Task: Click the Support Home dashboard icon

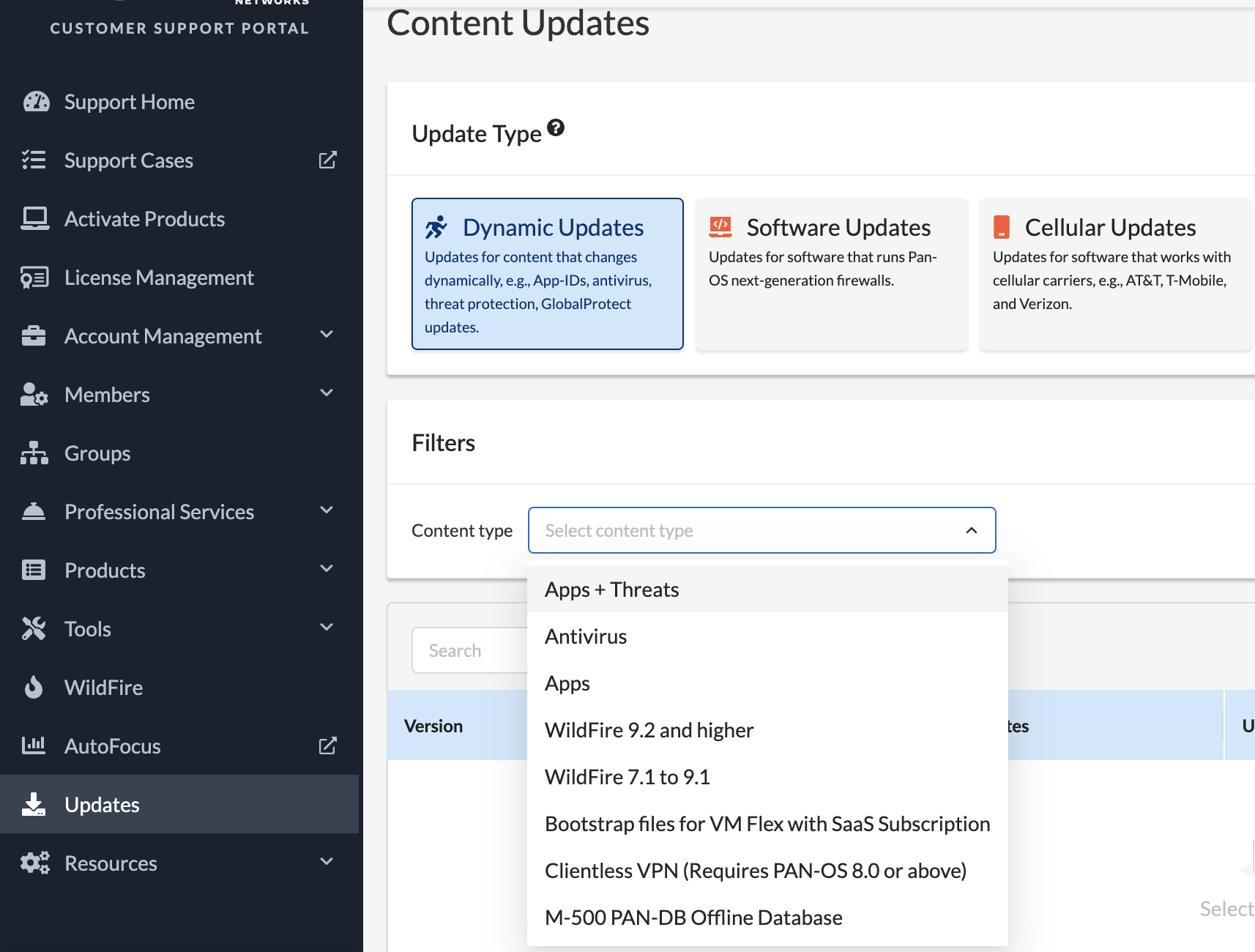Action: point(36,102)
